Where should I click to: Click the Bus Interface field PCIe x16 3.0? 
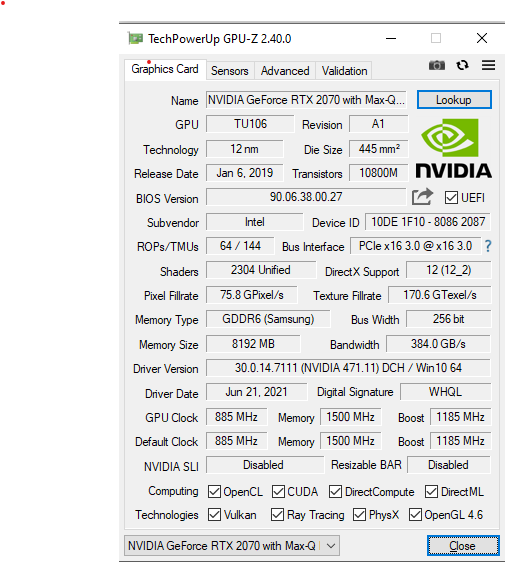pyautogui.click(x=415, y=246)
